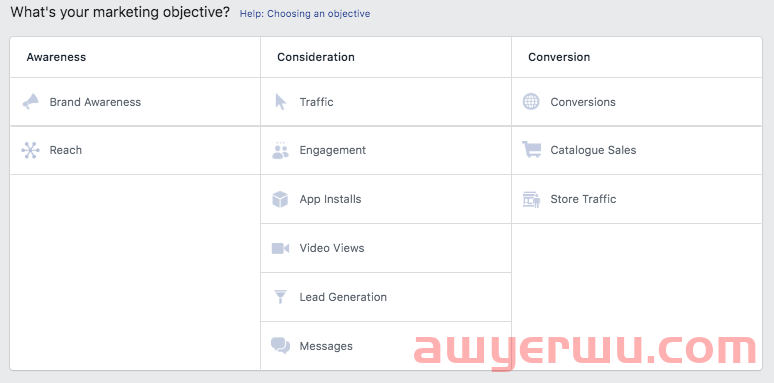The height and width of the screenshot is (383, 774).
Task: Click the Traffic cursor arrow icon
Action: click(280, 102)
